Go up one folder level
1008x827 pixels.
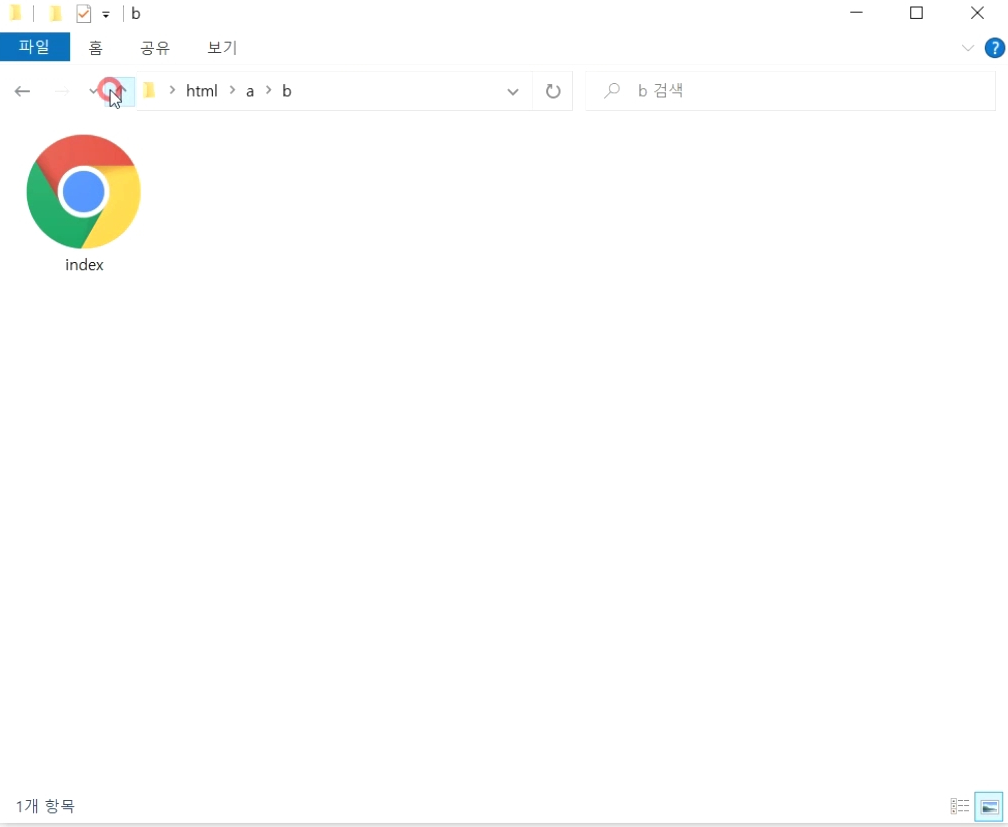point(120,91)
